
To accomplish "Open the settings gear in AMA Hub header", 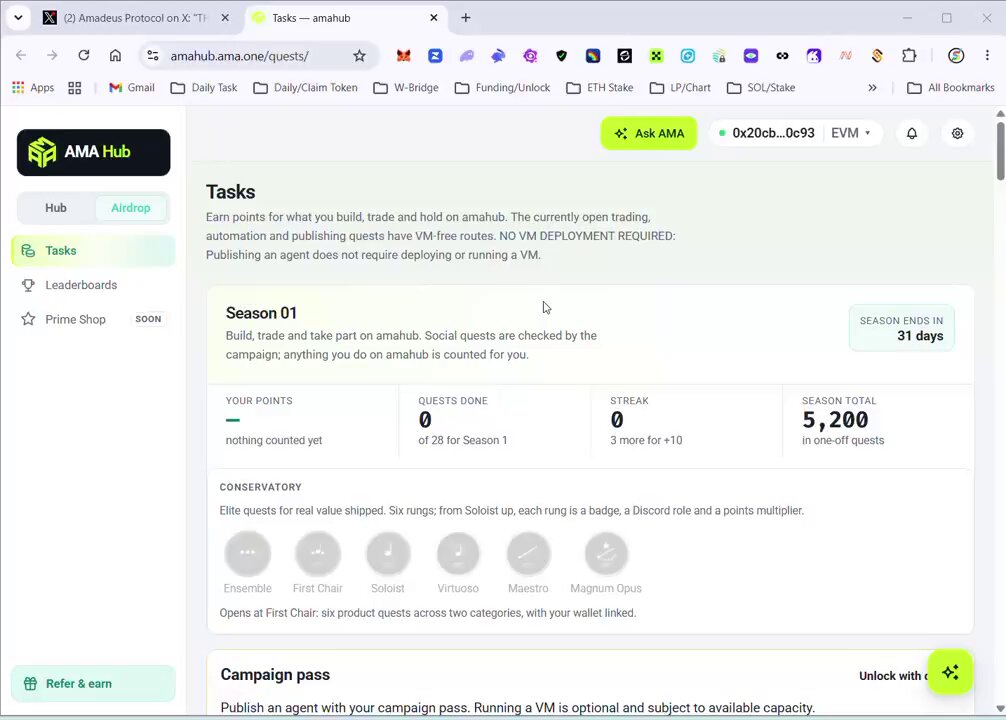I will click(x=957, y=133).
